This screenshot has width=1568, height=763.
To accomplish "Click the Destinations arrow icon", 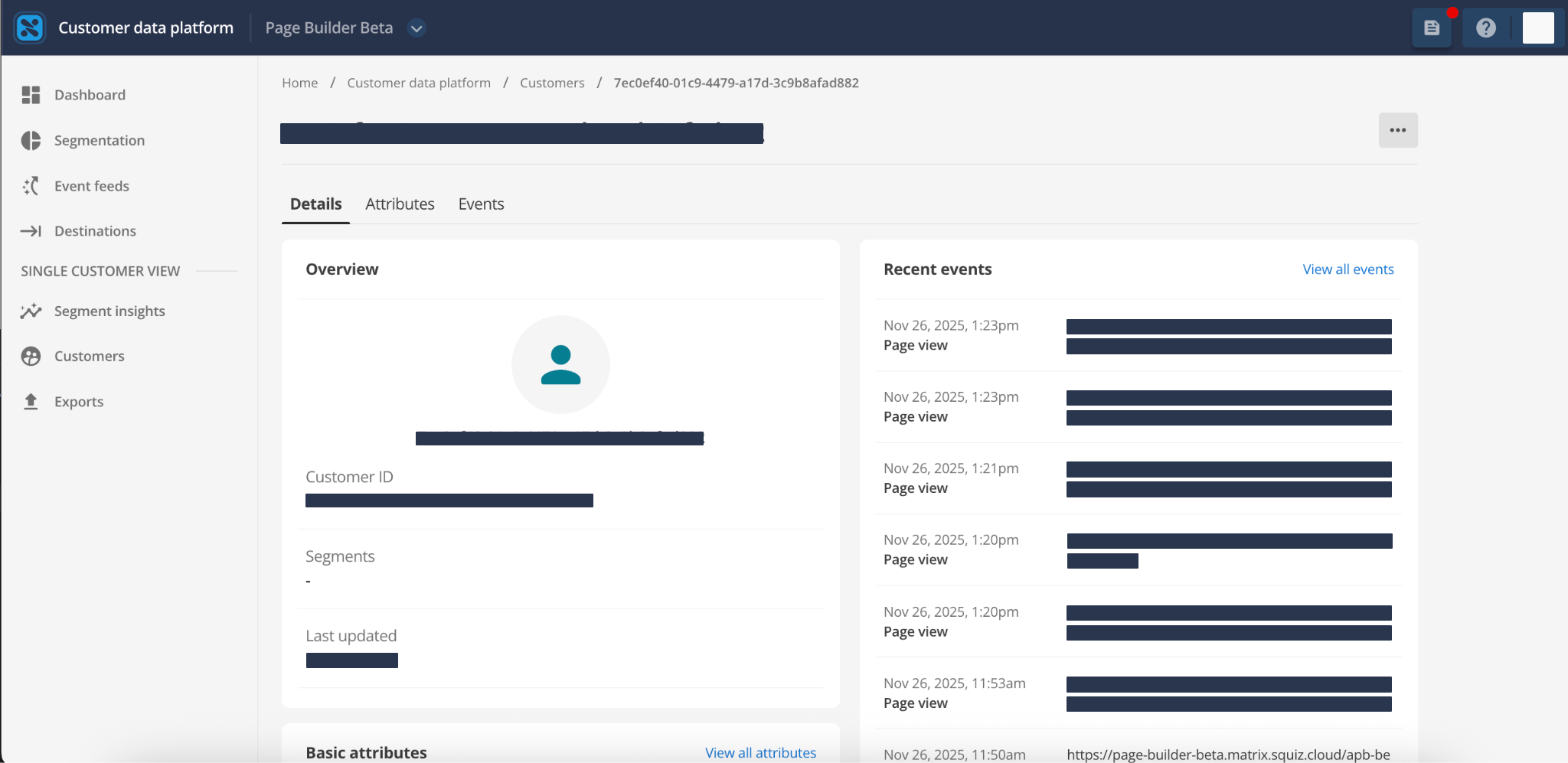I will click(x=31, y=231).
